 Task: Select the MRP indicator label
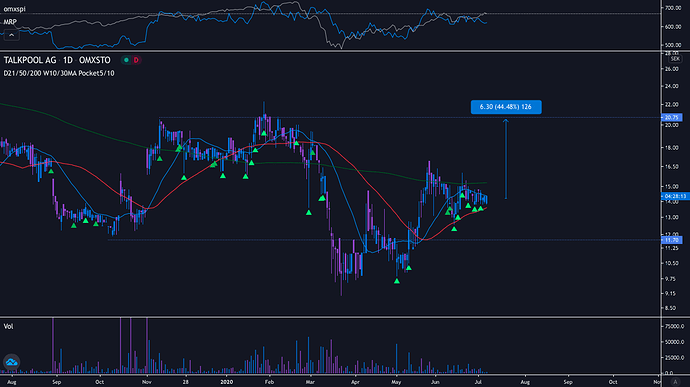click(x=10, y=22)
